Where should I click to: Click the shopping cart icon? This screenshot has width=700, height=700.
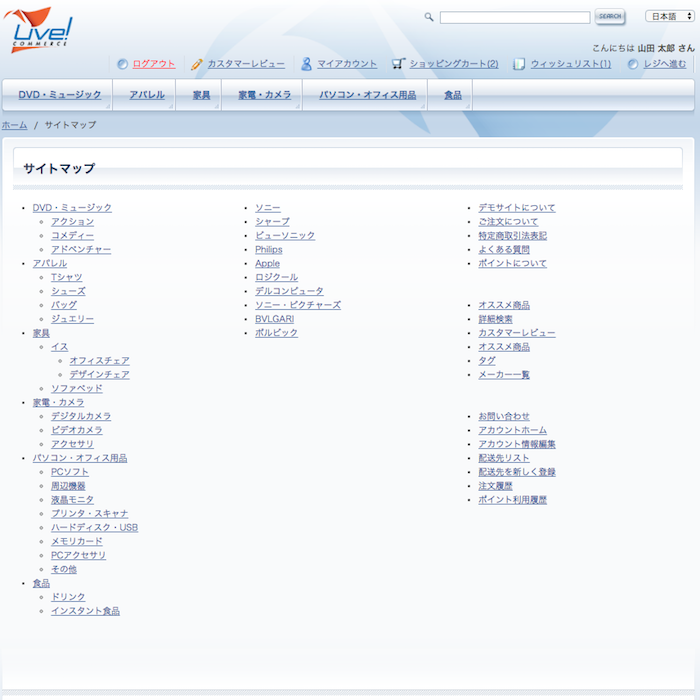pyautogui.click(x=398, y=64)
